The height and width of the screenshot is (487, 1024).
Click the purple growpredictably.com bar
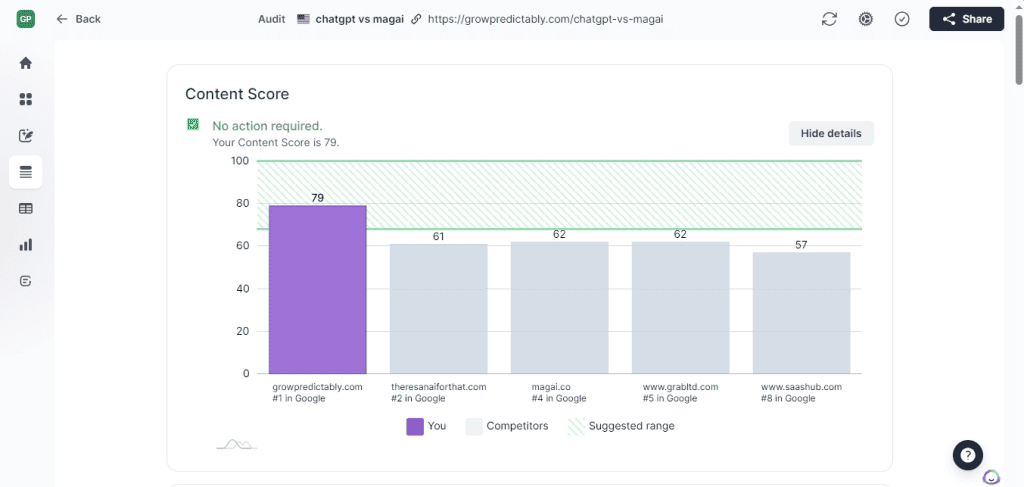coord(317,289)
